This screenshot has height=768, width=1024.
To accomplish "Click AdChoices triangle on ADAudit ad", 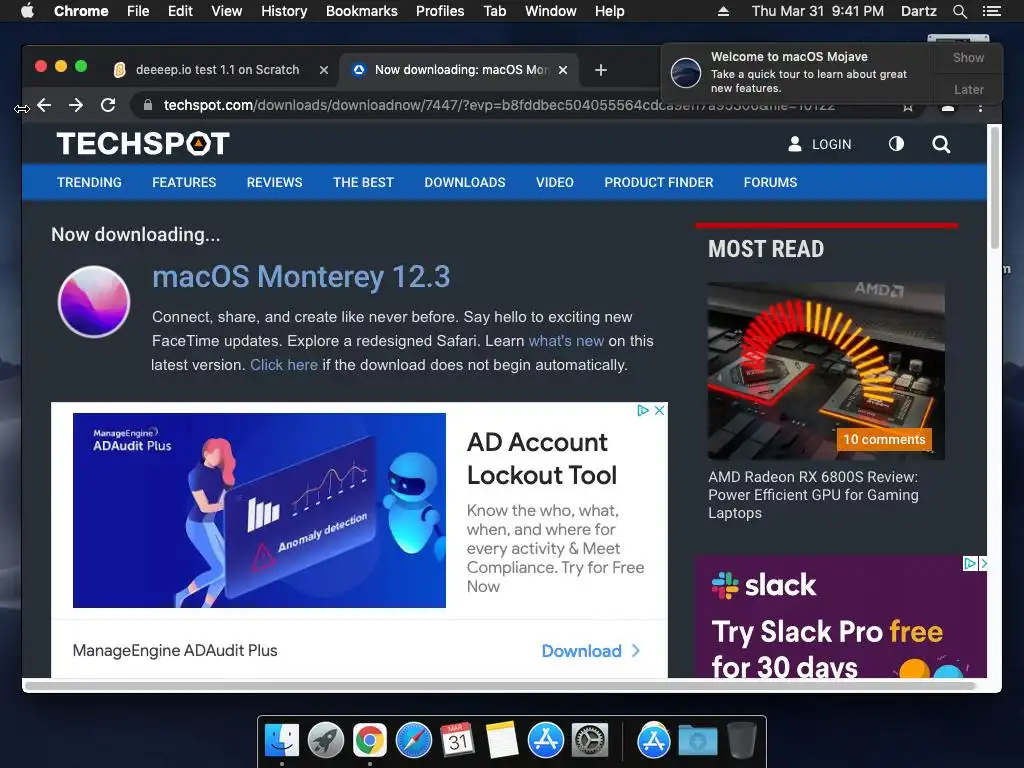I will [643, 410].
